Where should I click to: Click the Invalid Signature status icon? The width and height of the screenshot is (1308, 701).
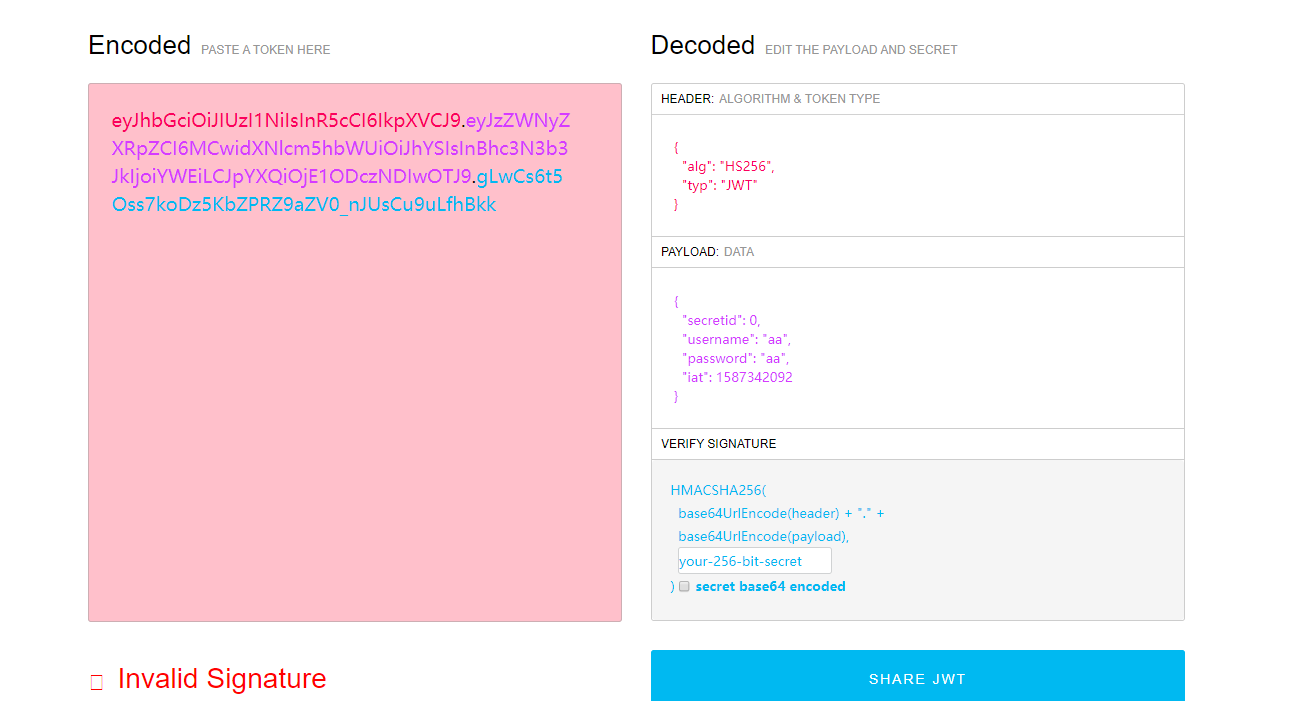[x=97, y=683]
